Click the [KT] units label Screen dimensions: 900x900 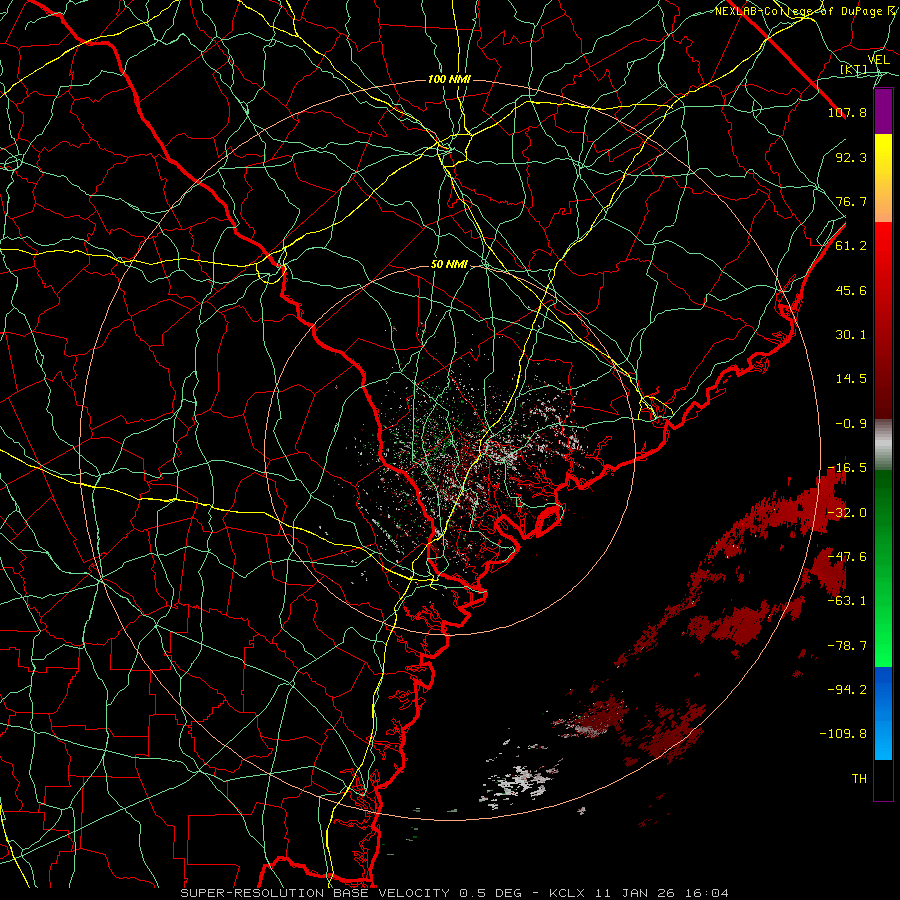click(x=854, y=70)
